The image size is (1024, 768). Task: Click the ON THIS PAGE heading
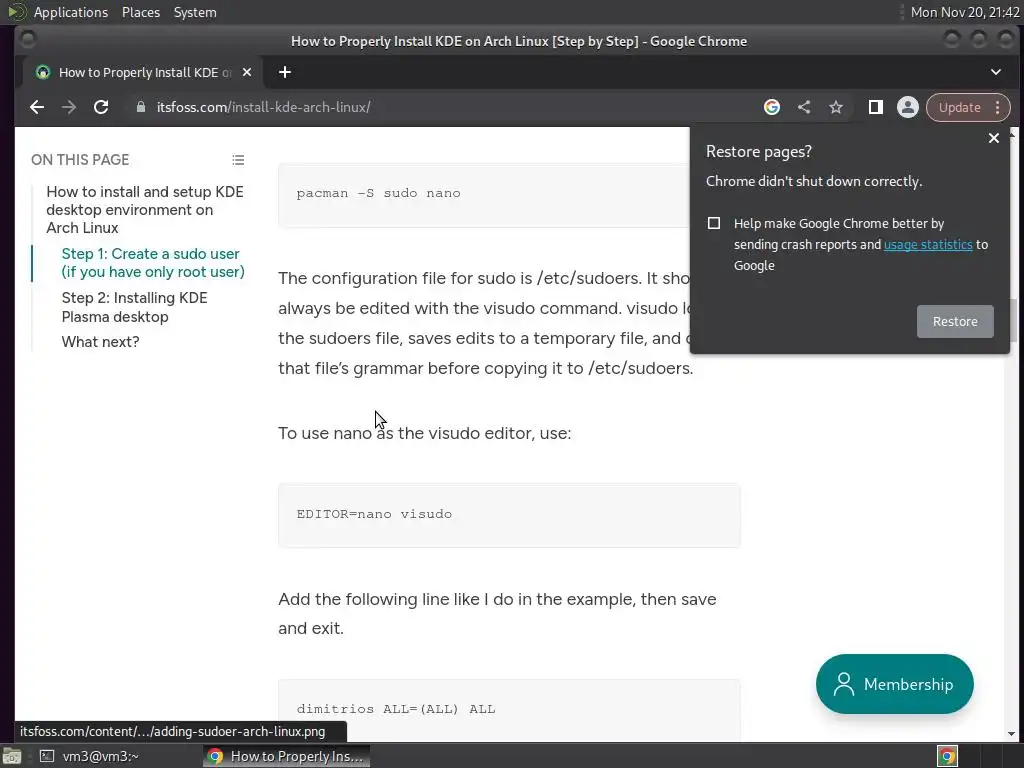(x=80, y=160)
